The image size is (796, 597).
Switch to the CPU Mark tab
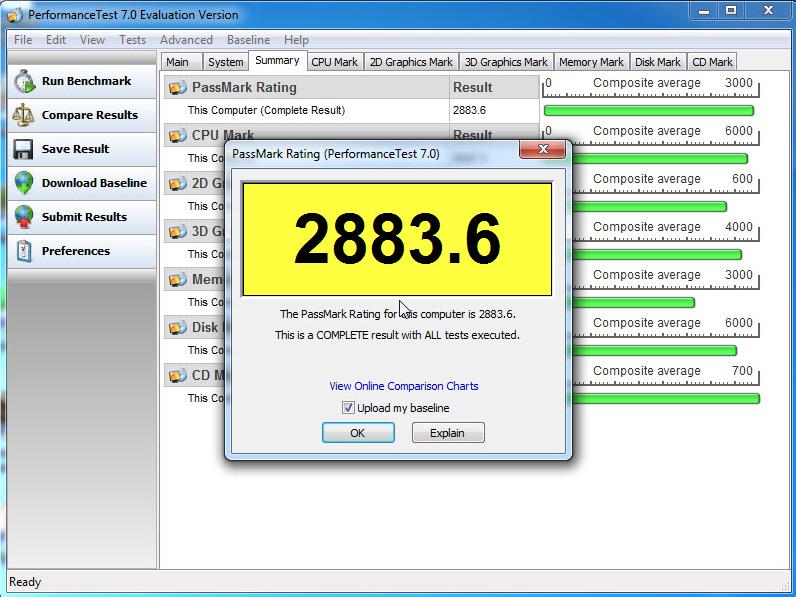[x=334, y=62]
